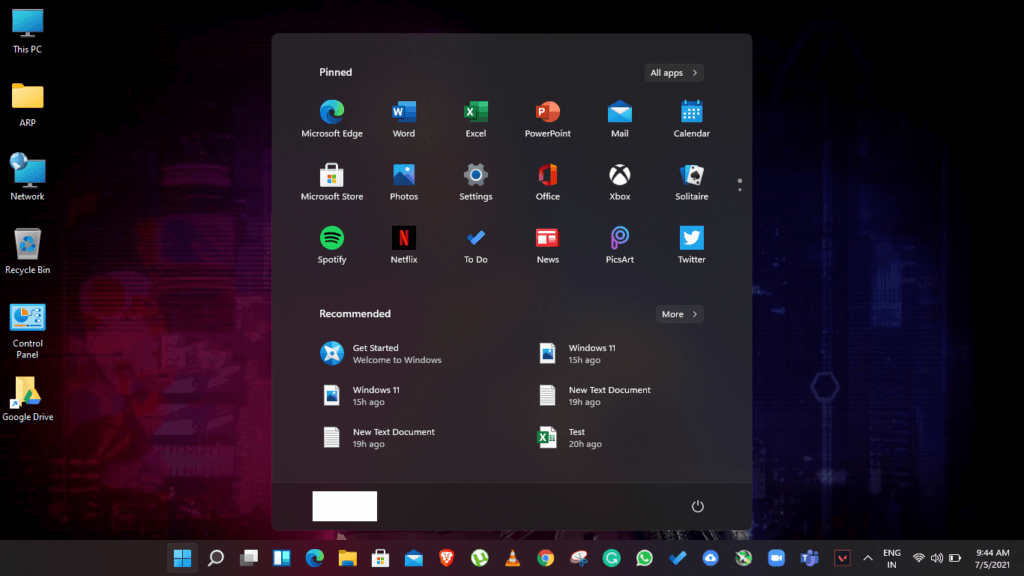1024x576 pixels.
Task: Open Calendar in the pinned section
Action: 691,120
